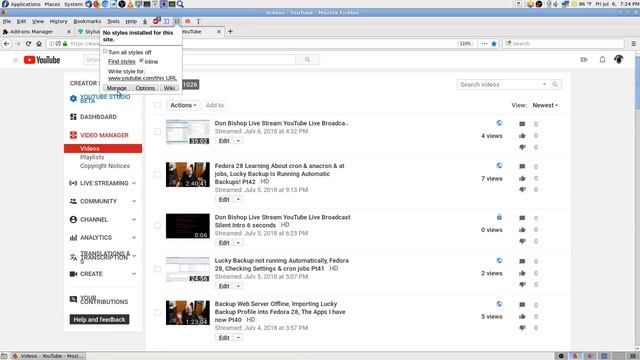Click the private lock icon on Silent Intro video
The image size is (640, 360).
click(x=499, y=217)
